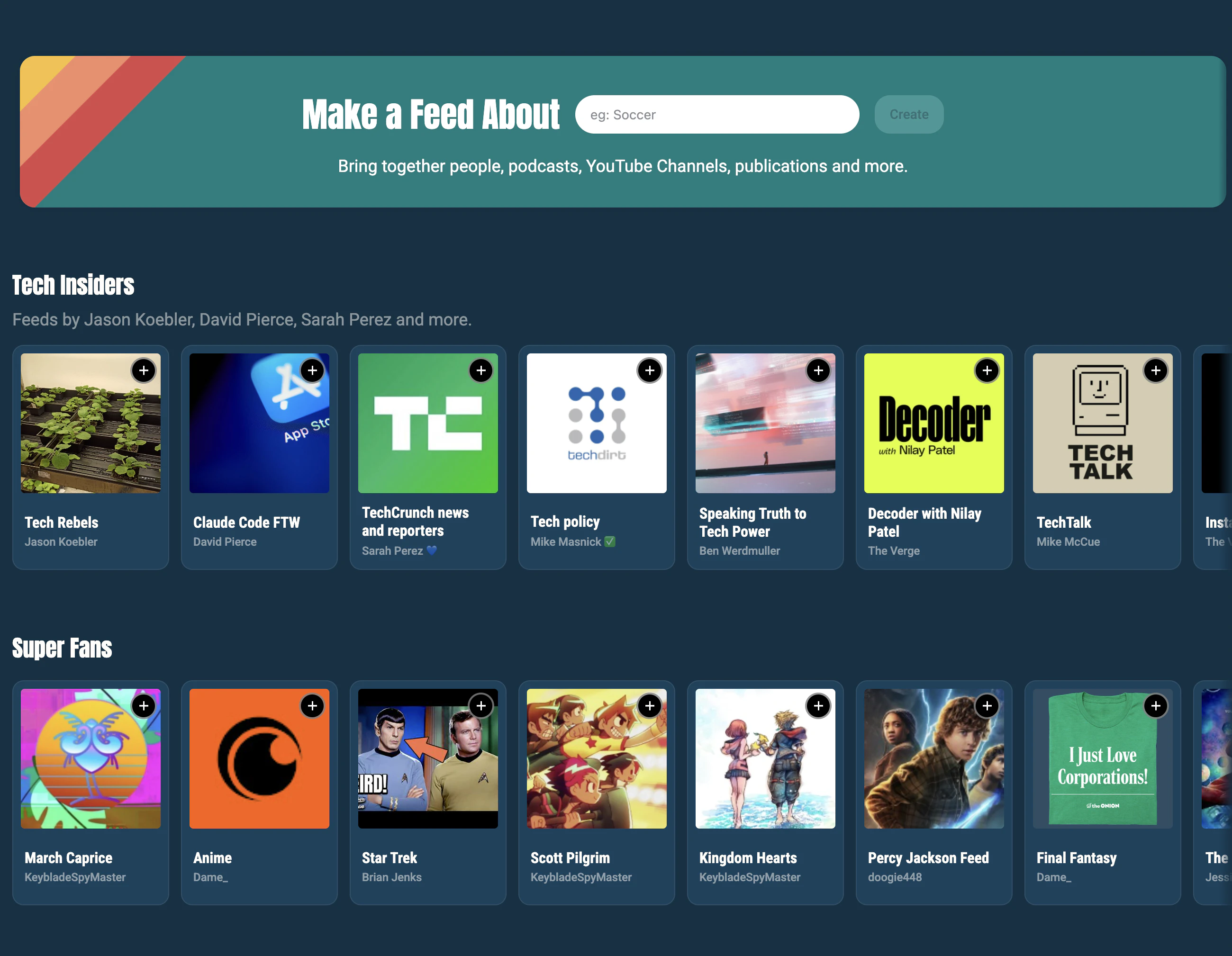The width and height of the screenshot is (1232, 956).
Task: Open the I Just Love Corporations Final Fantasy image
Action: pyautogui.click(x=1102, y=758)
